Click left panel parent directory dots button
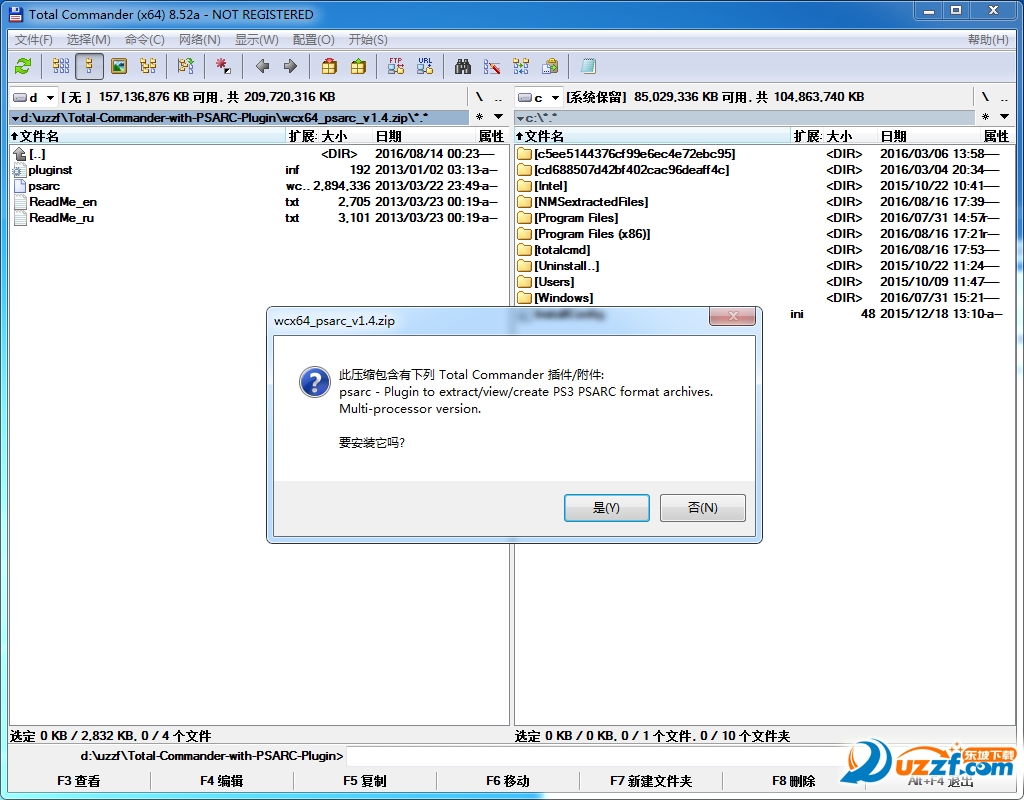 [498, 97]
